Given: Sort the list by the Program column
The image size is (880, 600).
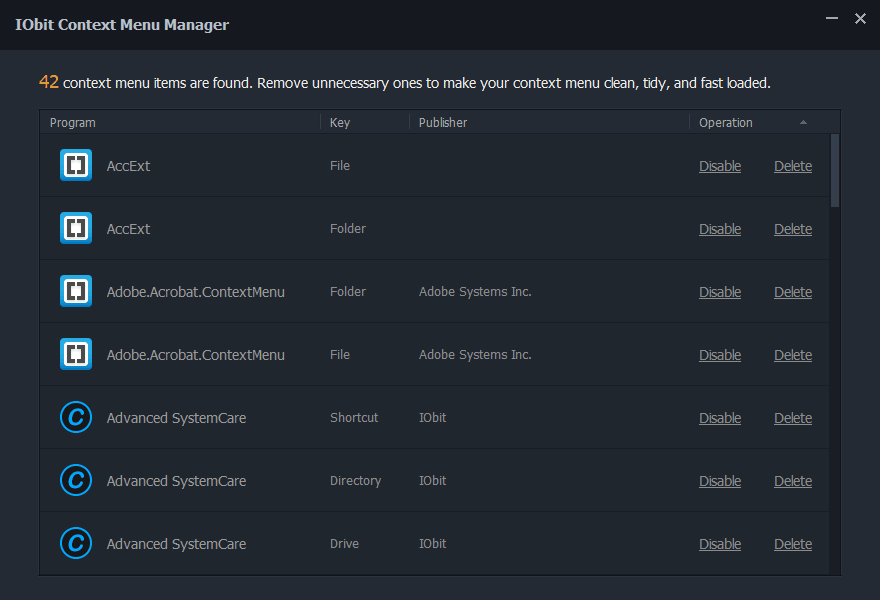Looking at the screenshot, I should tap(70, 122).
